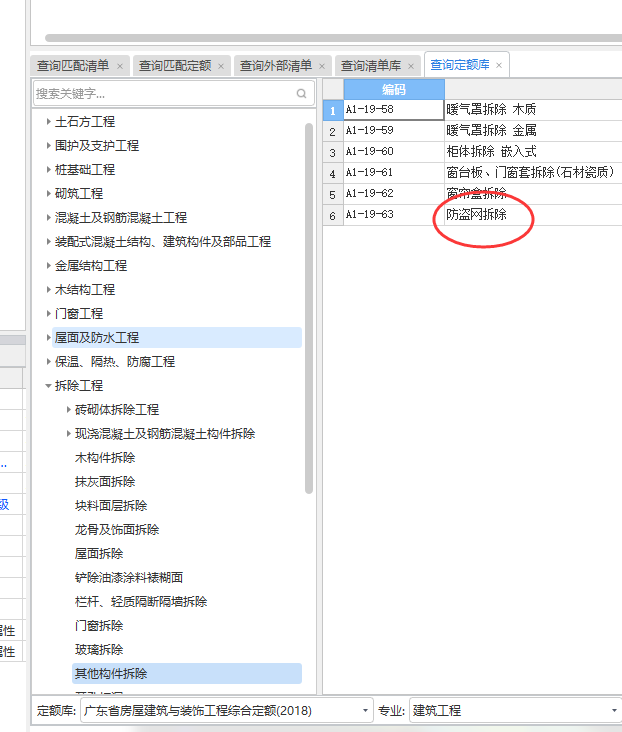The image size is (622, 732).
Task: Expand the 砌筑工程 node arrow
Action: [x=49, y=193]
